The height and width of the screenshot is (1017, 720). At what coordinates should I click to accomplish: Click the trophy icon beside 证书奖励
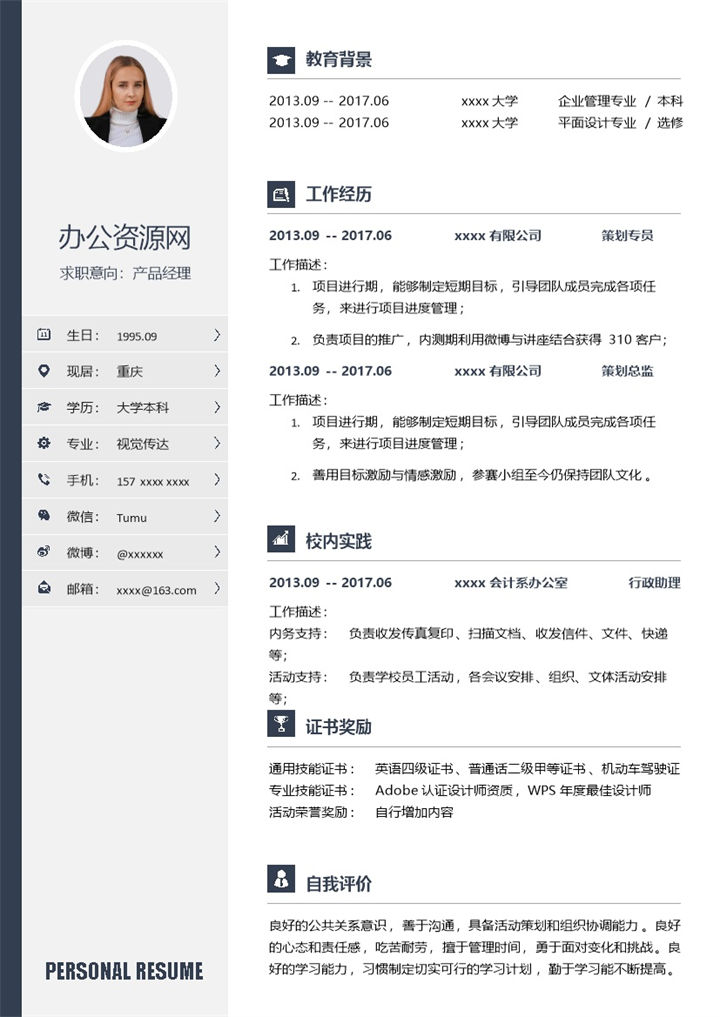coord(281,724)
